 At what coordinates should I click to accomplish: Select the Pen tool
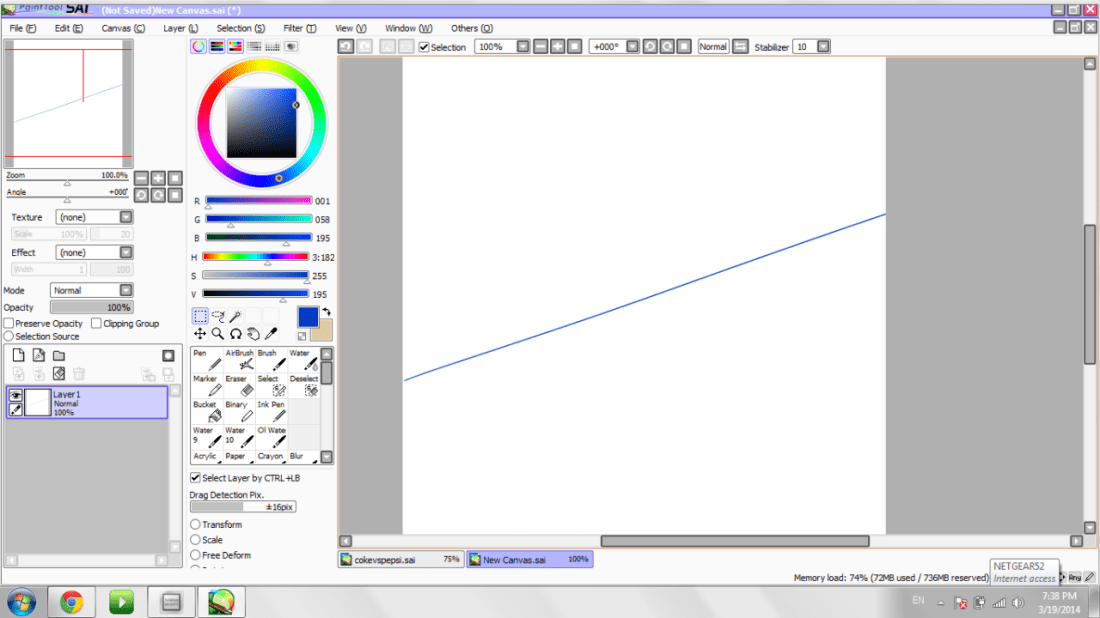(x=207, y=359)
